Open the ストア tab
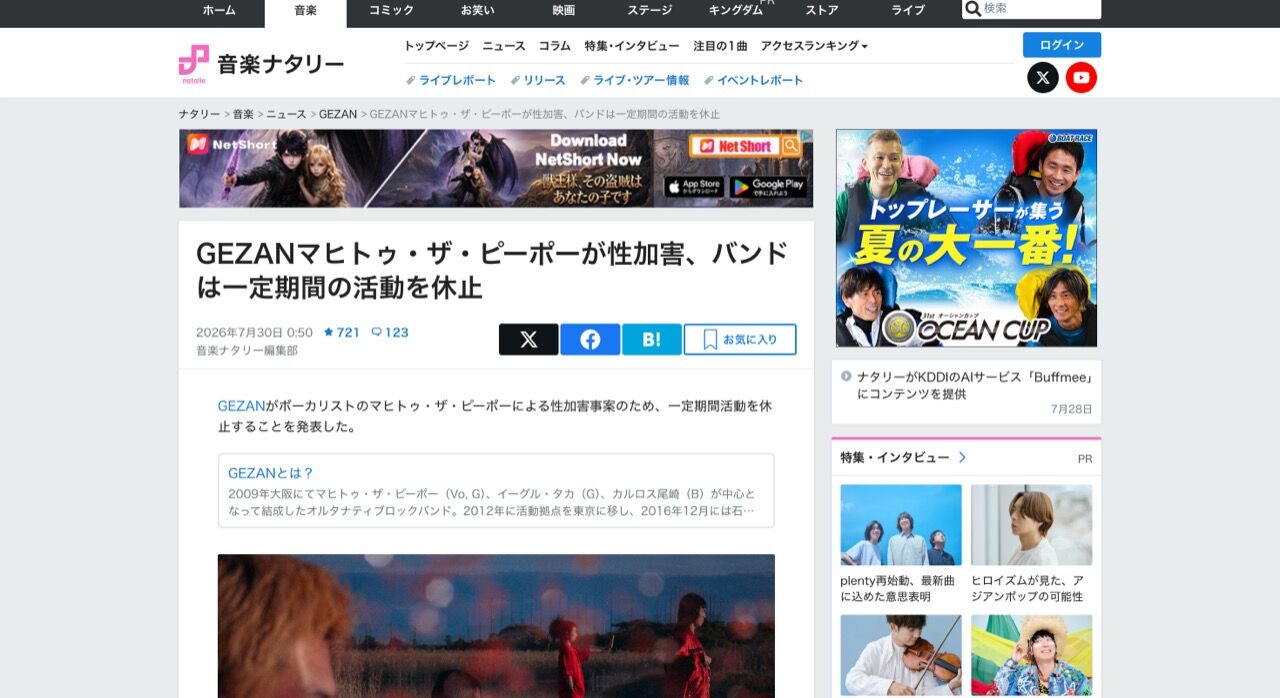Screen dimensions: 1280x698 tap(822, 10)
